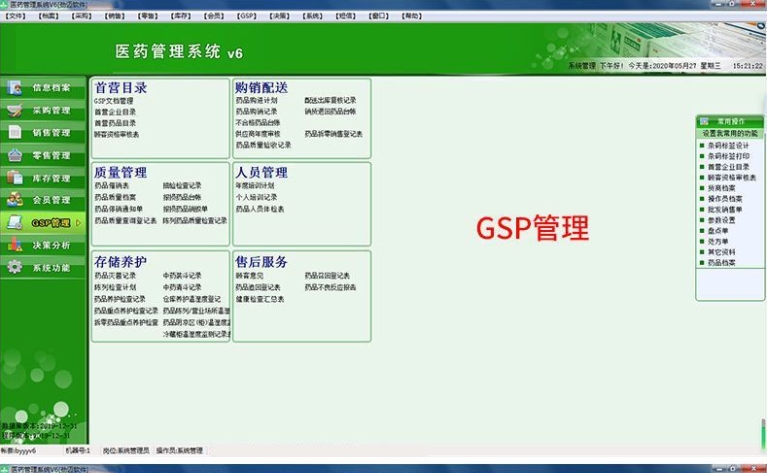
Task: Open the 【文件】 menu
Action: [x=15, y=16]
